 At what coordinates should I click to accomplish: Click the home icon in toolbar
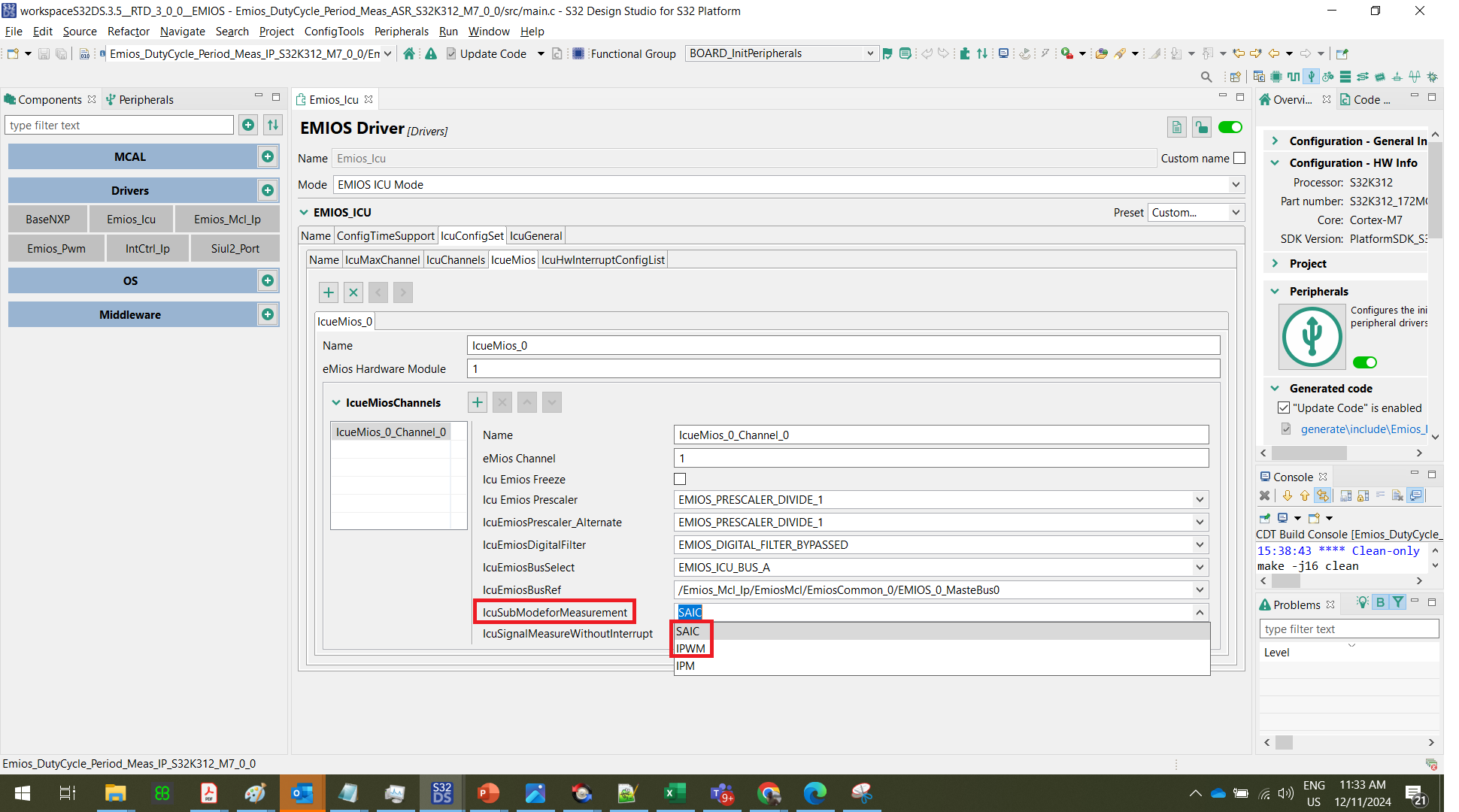tap(409, 53)
